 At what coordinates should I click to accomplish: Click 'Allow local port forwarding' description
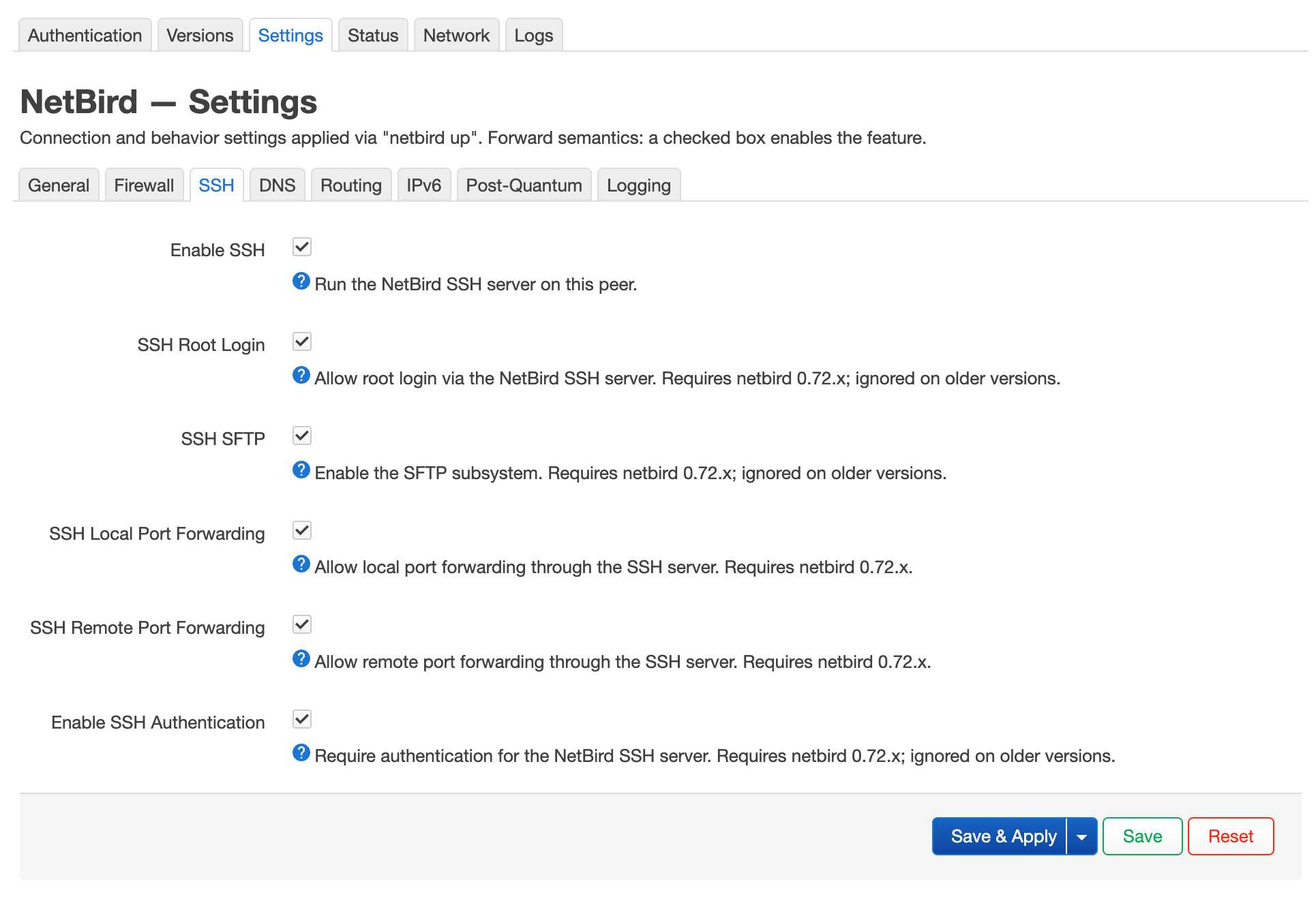(614, 567)
